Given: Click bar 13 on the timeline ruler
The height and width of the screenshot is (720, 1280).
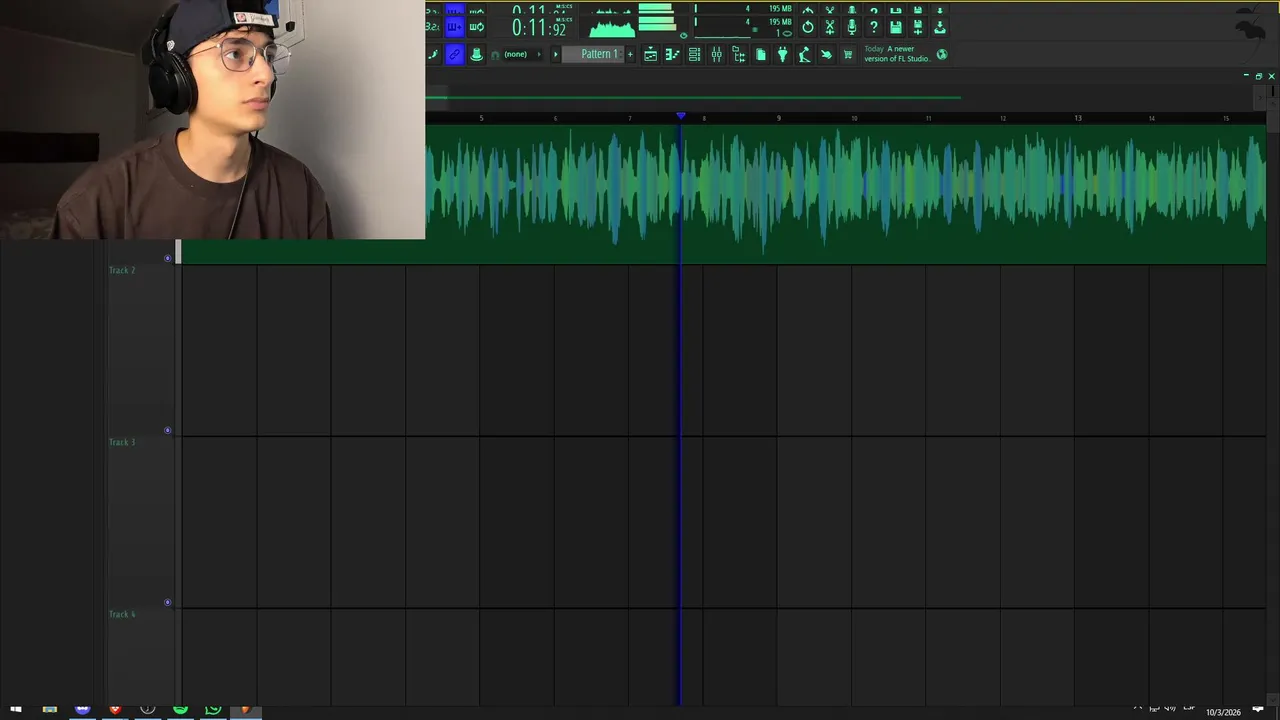Looking at the screenshot, I should tap(1078, 118).
